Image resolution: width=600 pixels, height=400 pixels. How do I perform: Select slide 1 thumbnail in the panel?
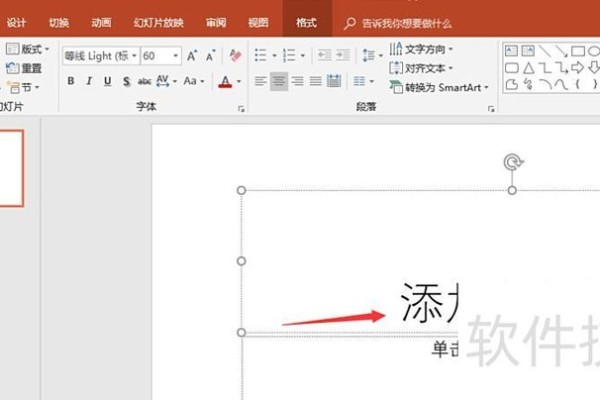pos(11,168)
